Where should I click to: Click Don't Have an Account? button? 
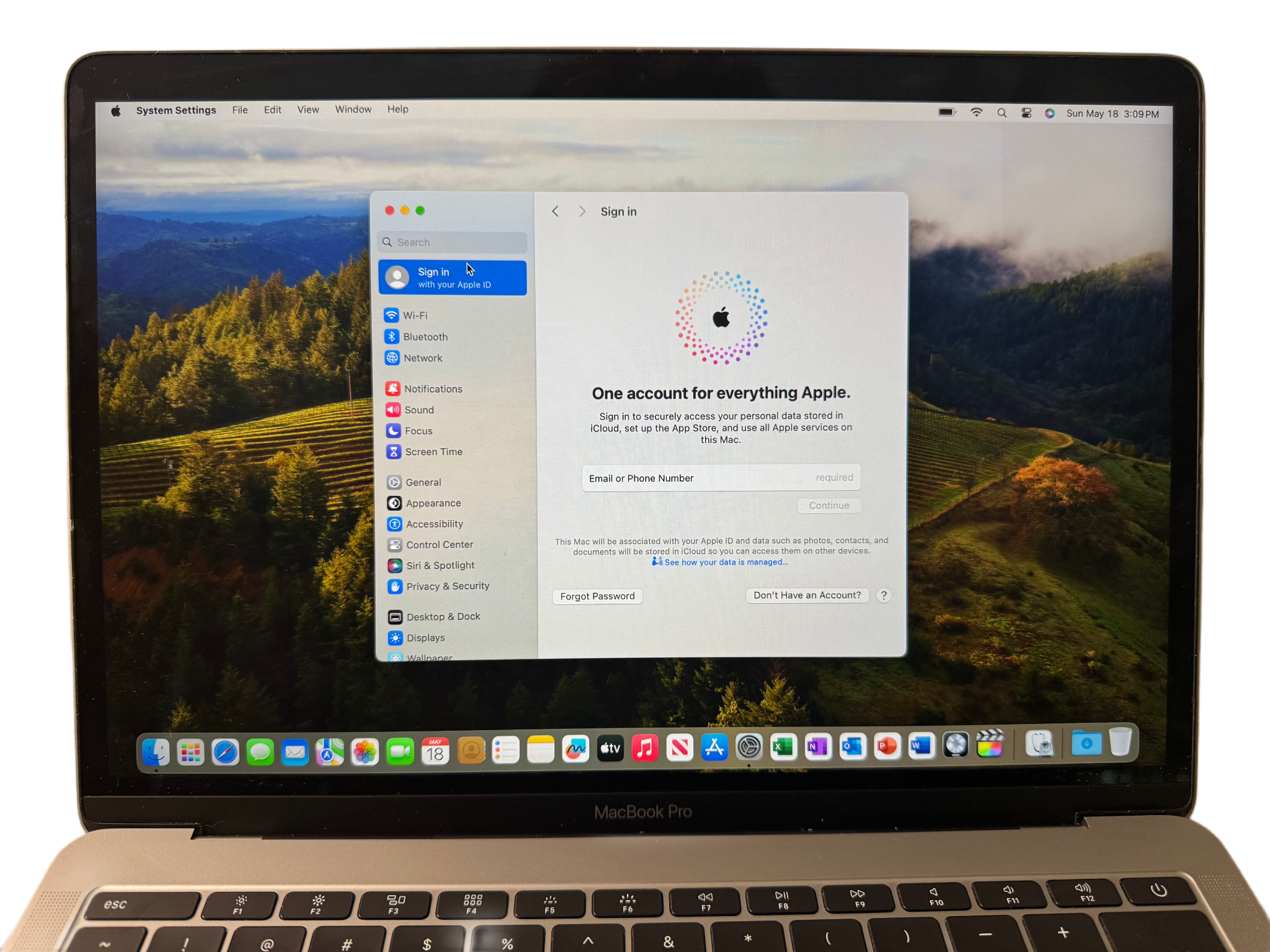coord(807,595)
